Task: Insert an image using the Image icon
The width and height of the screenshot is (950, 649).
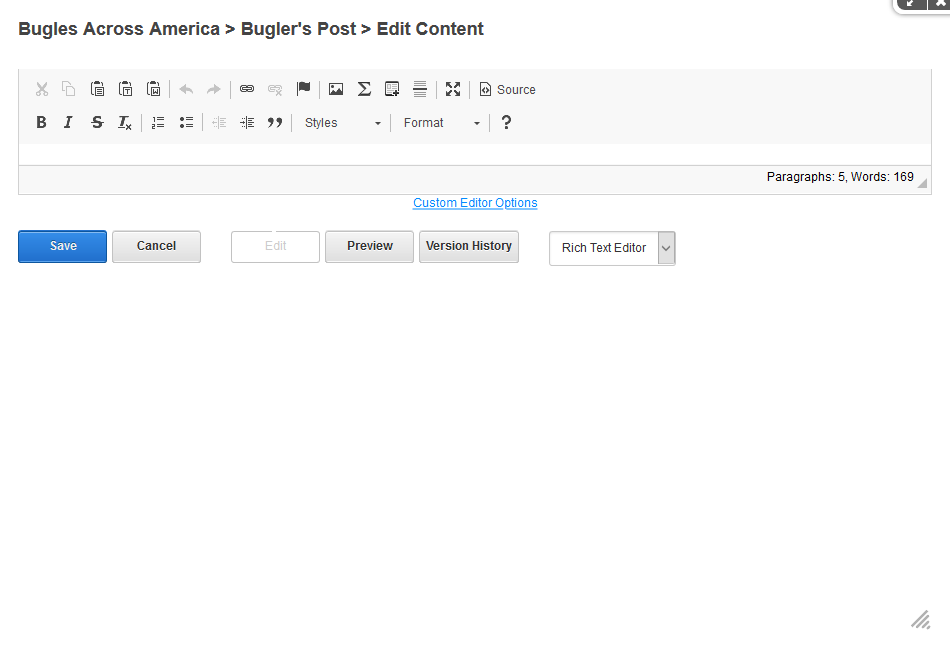Action: [x=336, y=89]
